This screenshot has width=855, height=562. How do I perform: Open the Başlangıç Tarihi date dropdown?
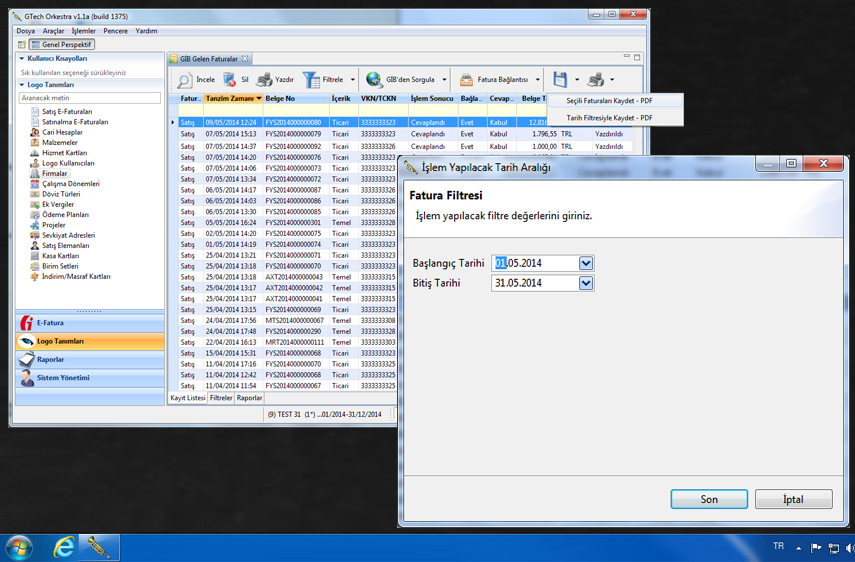pyautogui.click(x=586, y=263)
